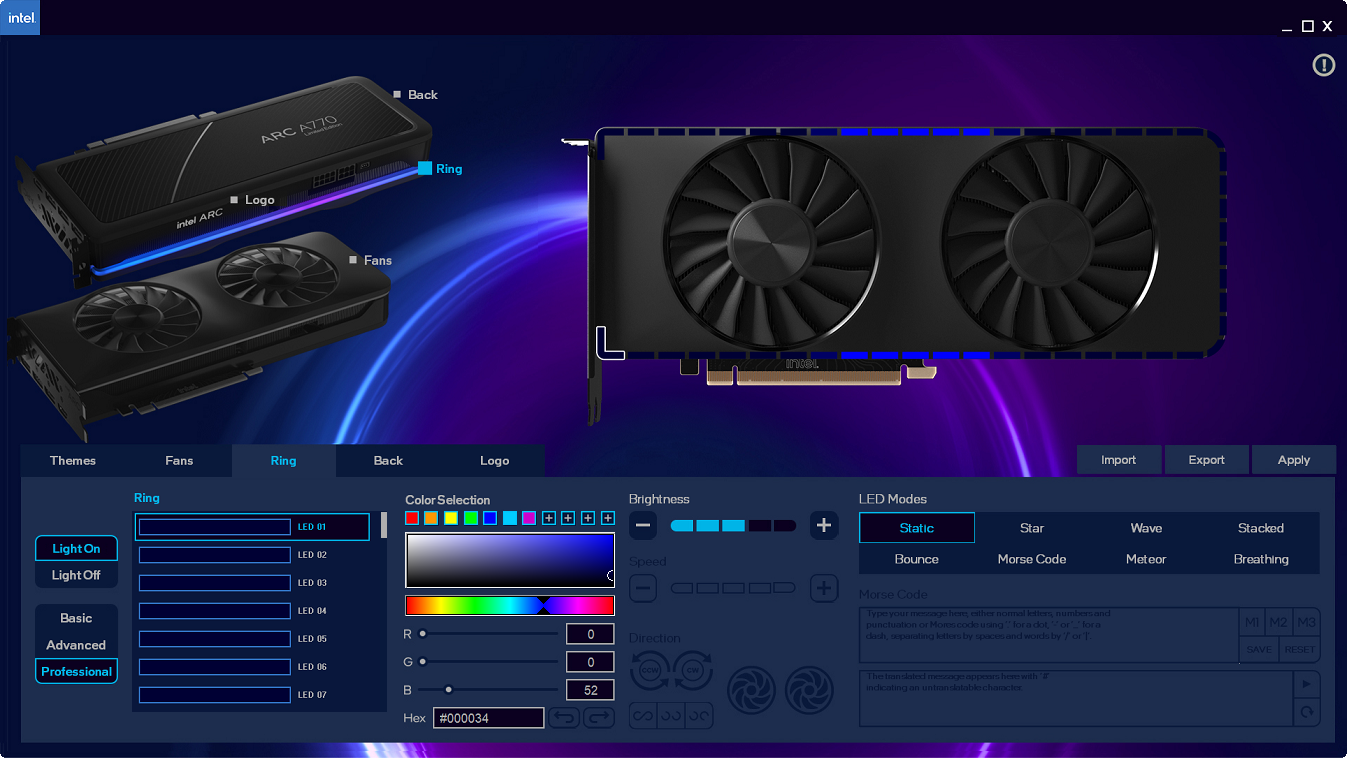
Task: Decrease brightness with the minus button
Action: 643,525
